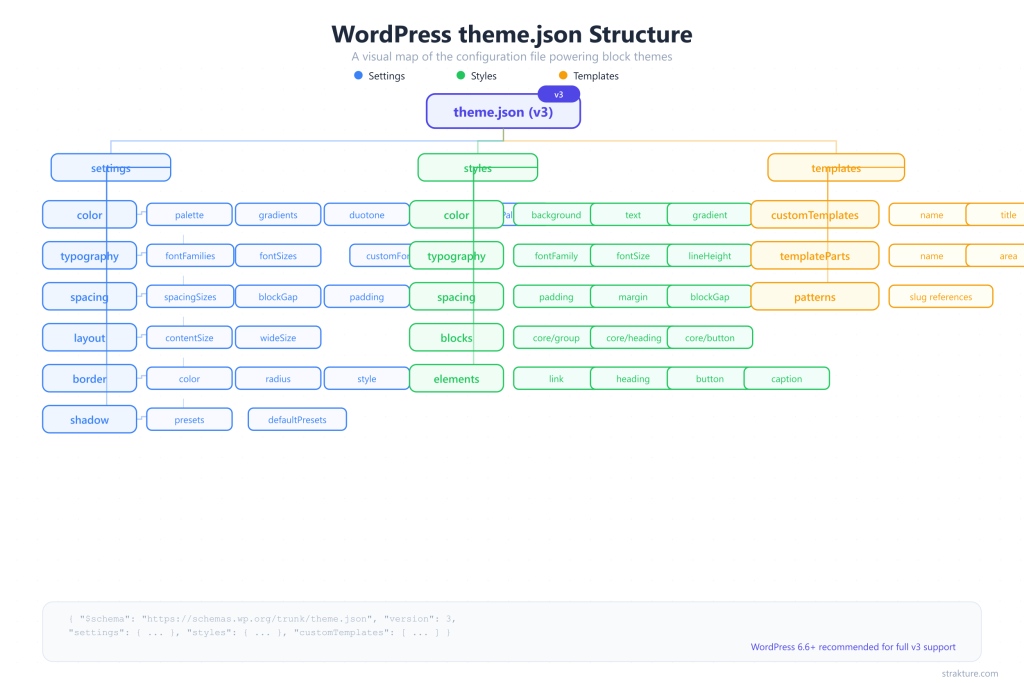Select the small color node in border row
Viewport: 1024px width, 683px height.
pyautogui.click(x=189, y=379)
